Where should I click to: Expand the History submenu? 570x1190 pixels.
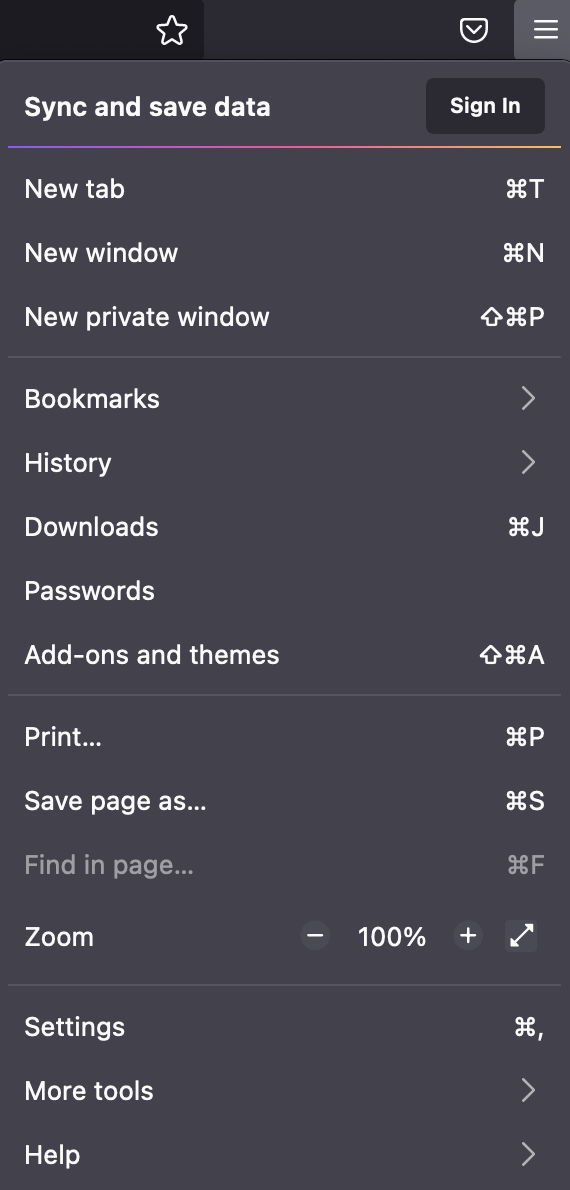tap(285, 462)
